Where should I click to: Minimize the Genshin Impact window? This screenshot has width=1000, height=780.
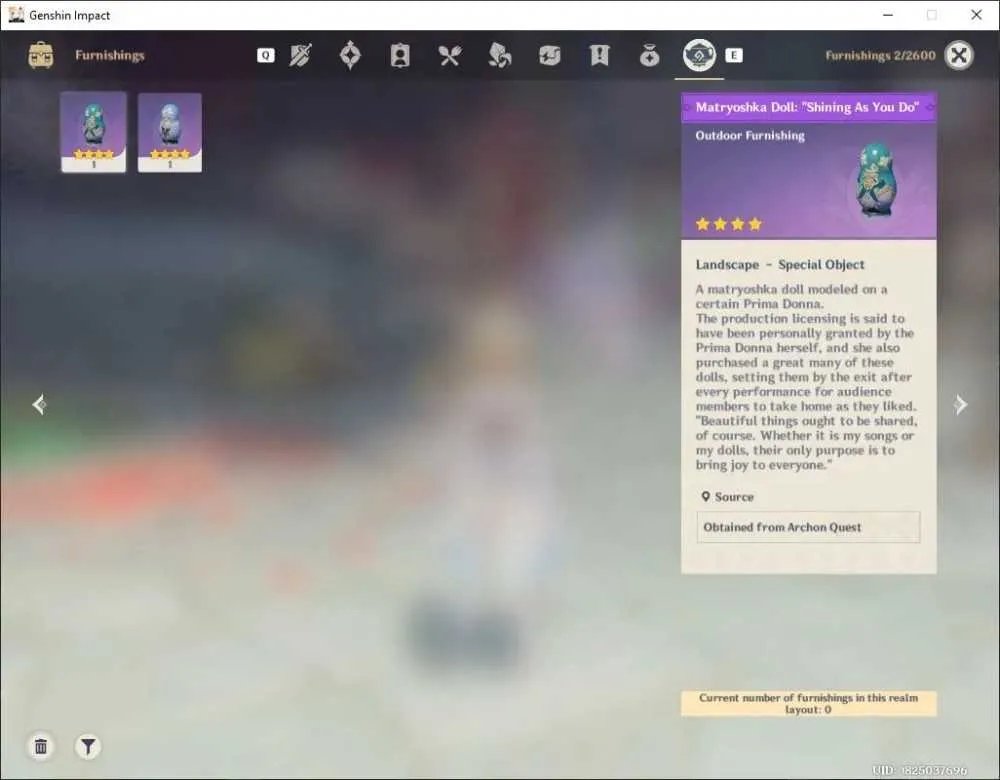coord(888,15)
